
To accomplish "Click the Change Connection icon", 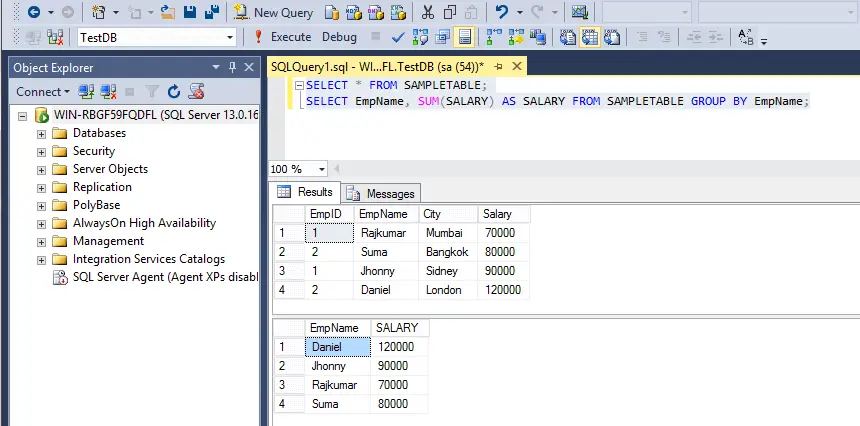I will [55, 37].
